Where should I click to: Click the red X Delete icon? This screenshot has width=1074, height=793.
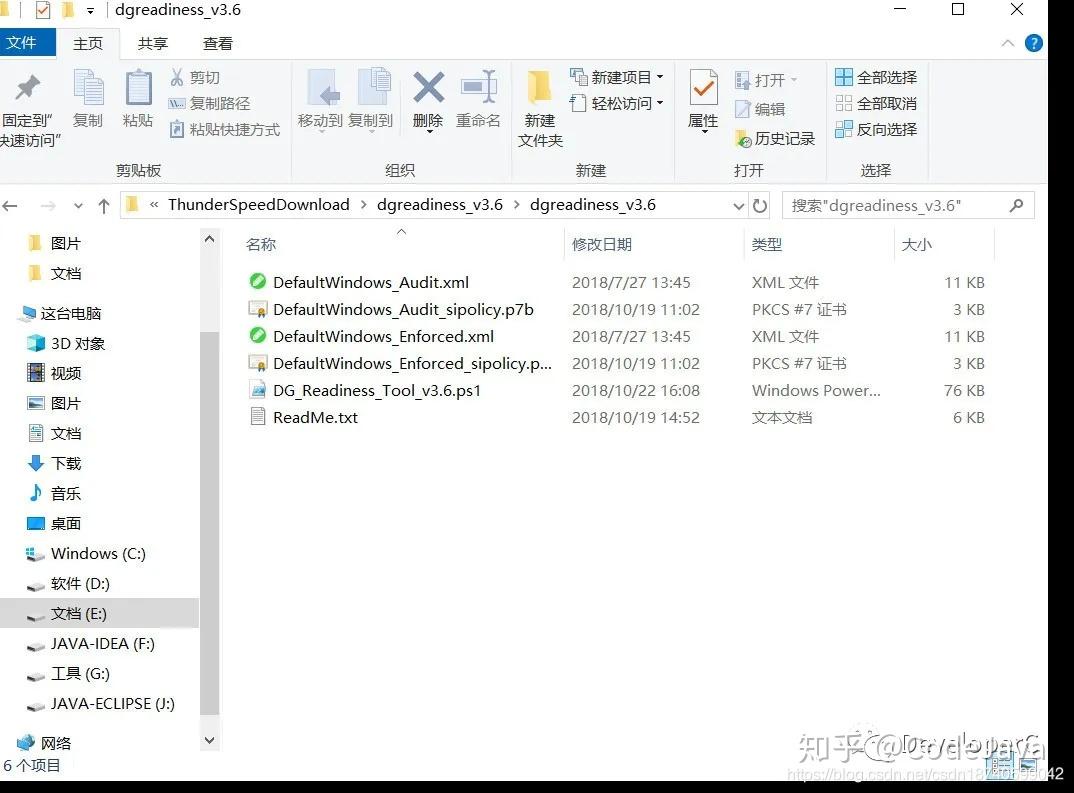point(429,88)
